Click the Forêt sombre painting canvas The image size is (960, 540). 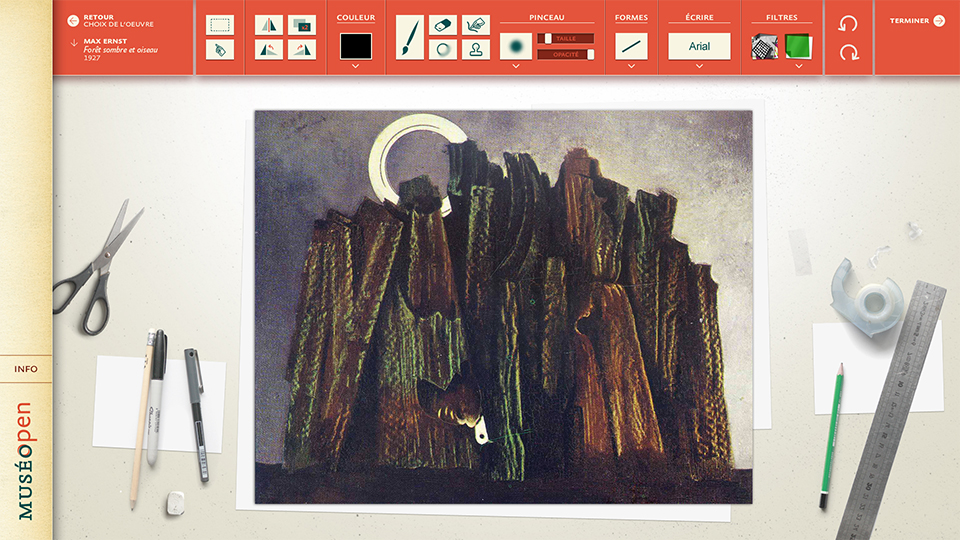[x=503, y=307]
